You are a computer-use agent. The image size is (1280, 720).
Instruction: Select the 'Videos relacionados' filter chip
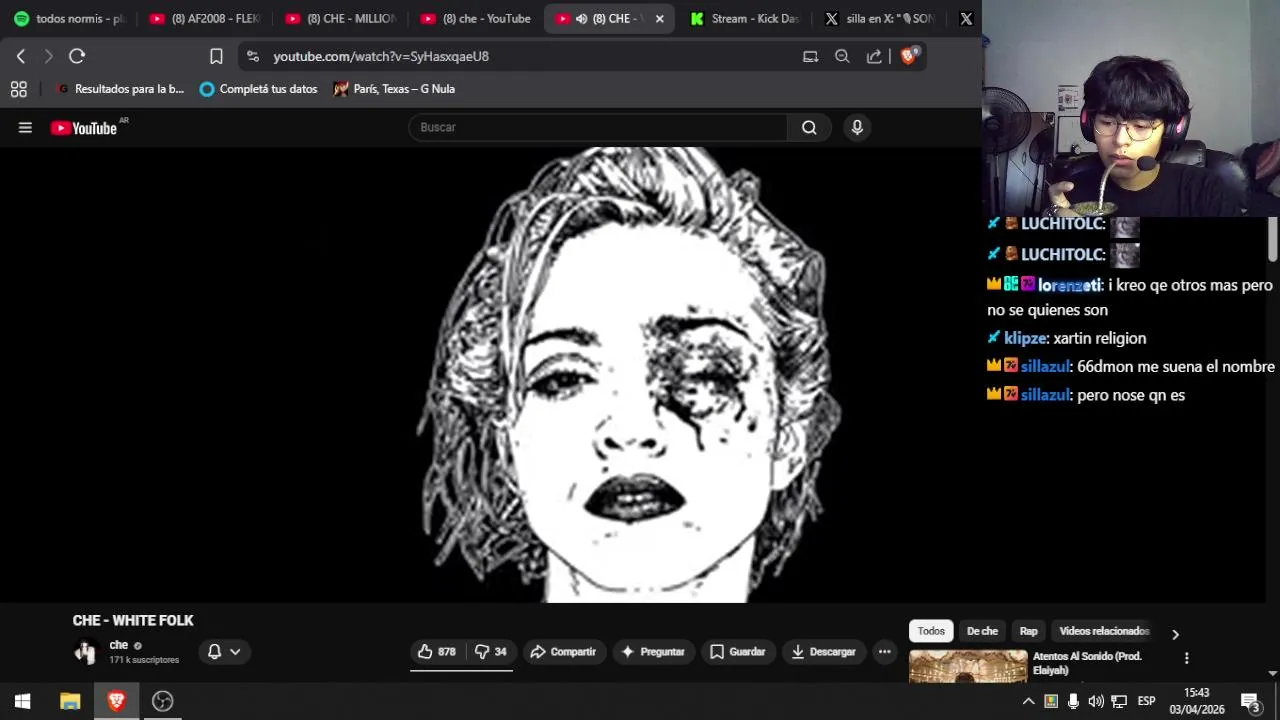tap(1104, 631)
